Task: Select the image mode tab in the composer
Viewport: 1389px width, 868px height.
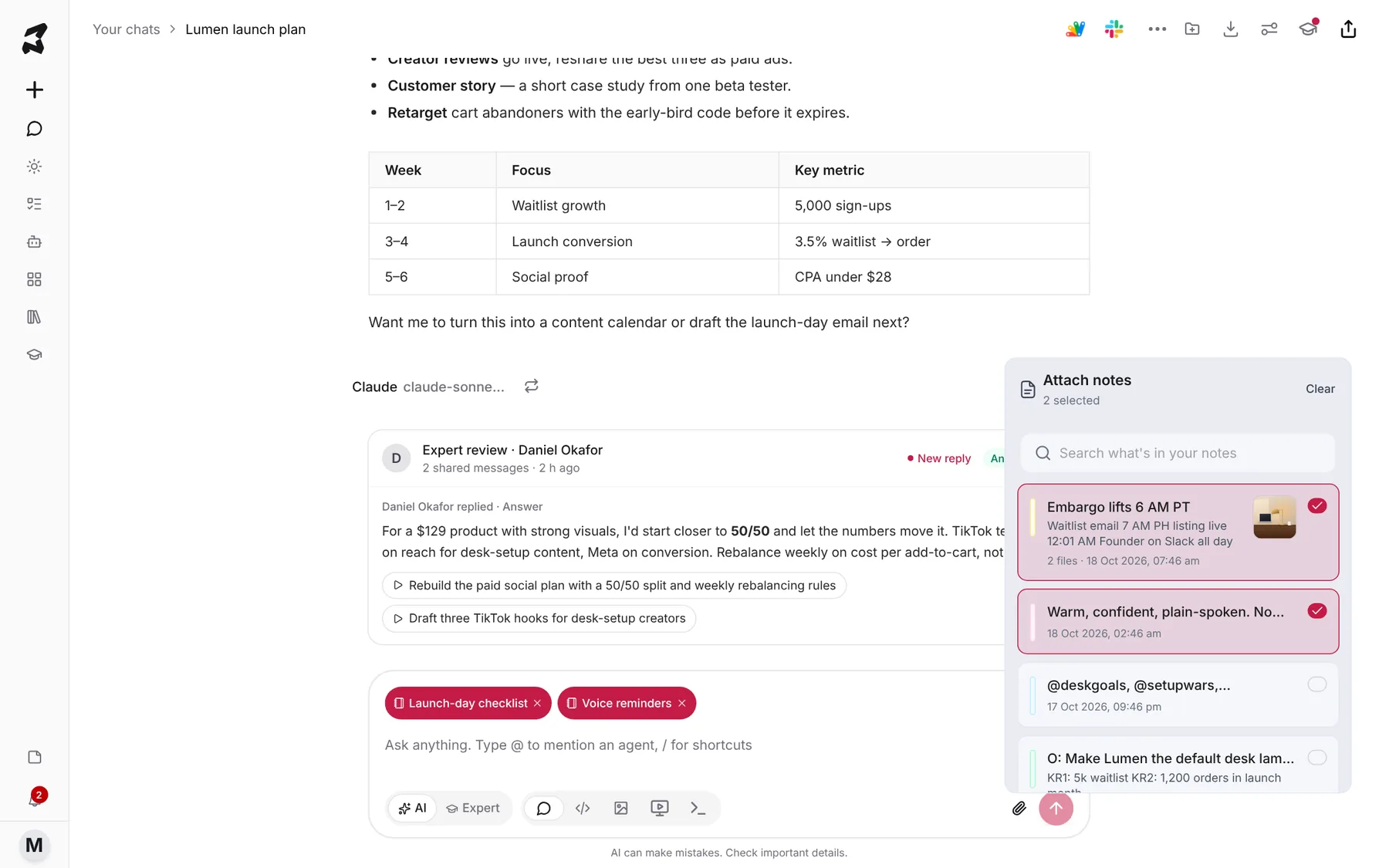Action: [x=621, y=808]
